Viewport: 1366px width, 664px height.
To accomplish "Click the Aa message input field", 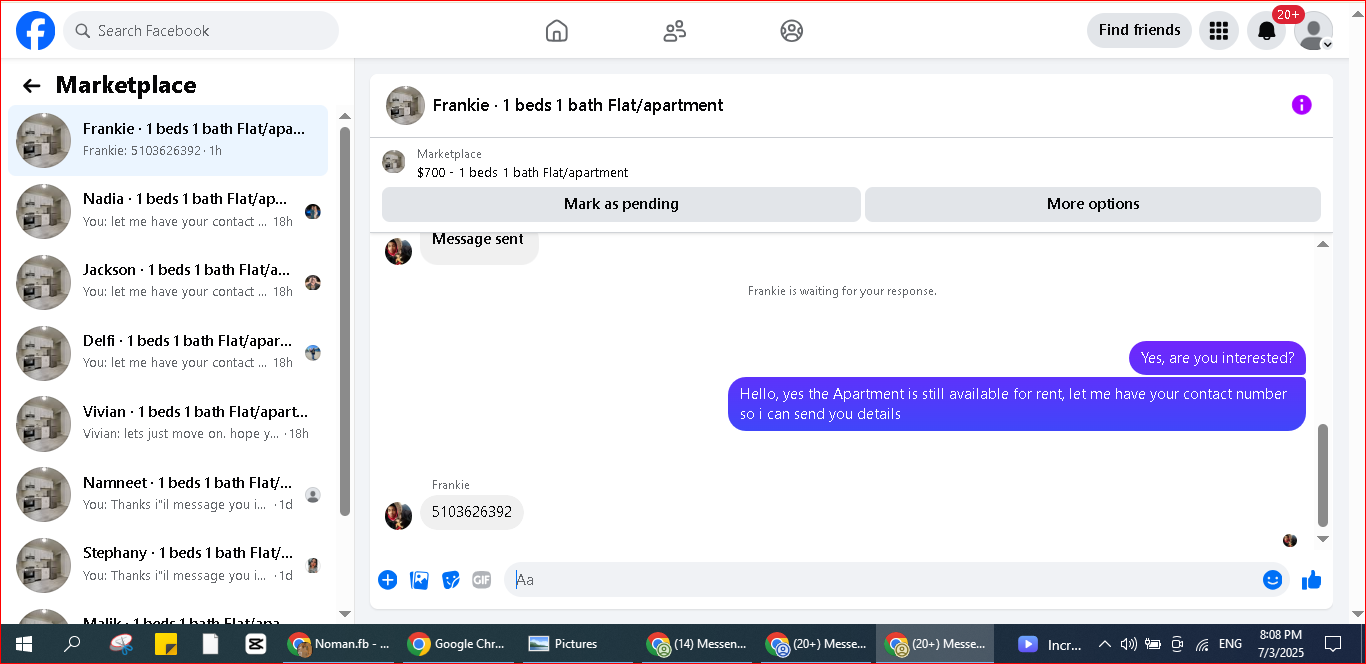I will [880, 580].
